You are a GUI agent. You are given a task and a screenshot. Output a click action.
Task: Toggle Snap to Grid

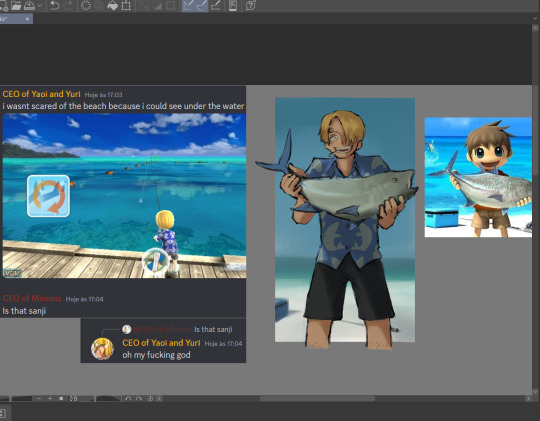pos(216,6)
